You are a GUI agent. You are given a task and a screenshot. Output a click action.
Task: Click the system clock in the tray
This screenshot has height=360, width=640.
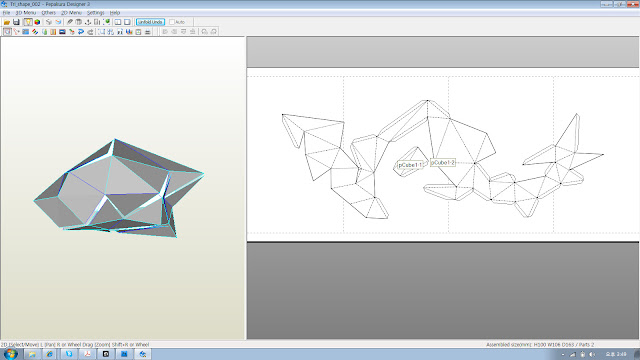[616, 354]
